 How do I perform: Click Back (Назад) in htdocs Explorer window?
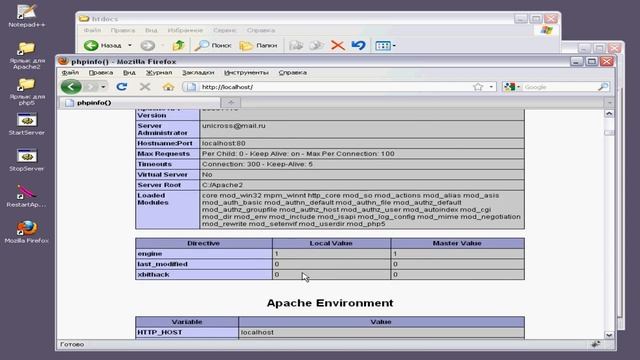tap(103, 45)
